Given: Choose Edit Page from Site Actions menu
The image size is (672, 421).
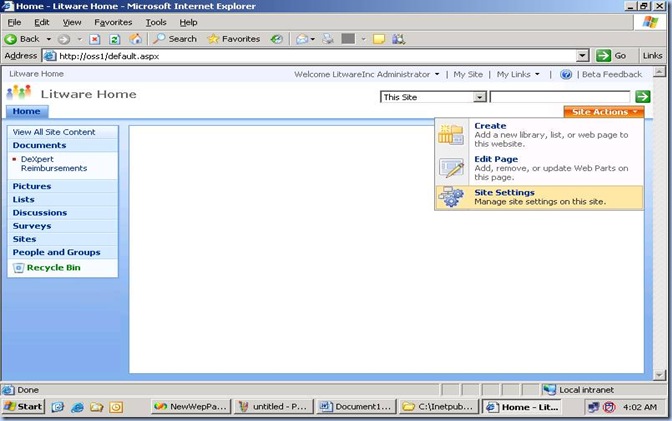Looking at the screenshot, I should [539, 168].
